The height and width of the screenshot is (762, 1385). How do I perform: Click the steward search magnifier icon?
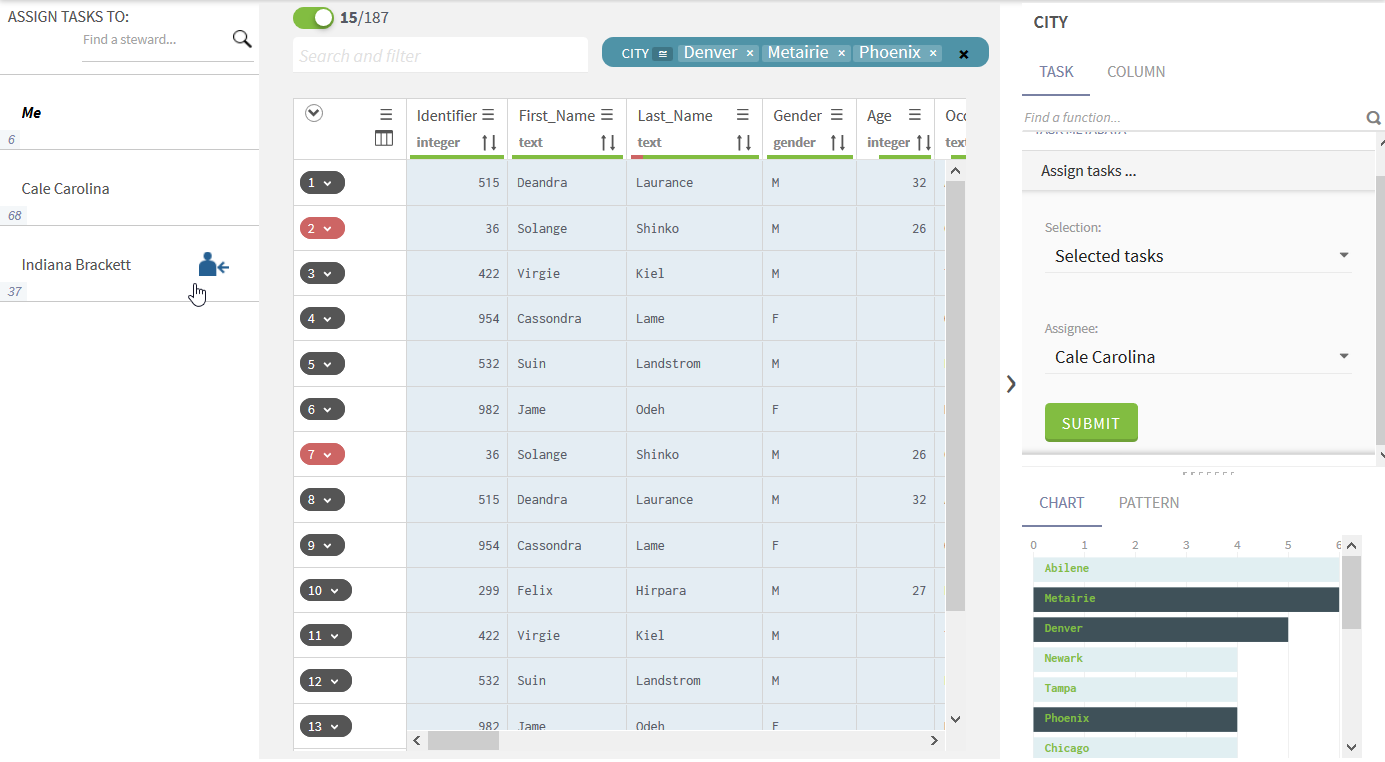(242, 39)
